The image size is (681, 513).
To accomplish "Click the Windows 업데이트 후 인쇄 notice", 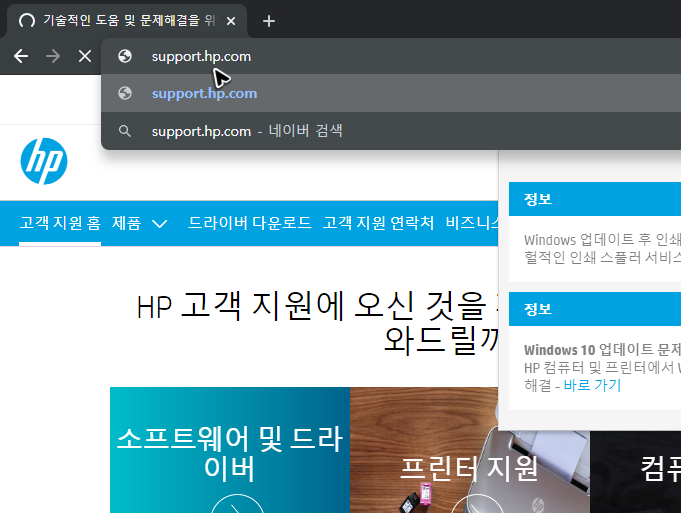I will 602,248.
